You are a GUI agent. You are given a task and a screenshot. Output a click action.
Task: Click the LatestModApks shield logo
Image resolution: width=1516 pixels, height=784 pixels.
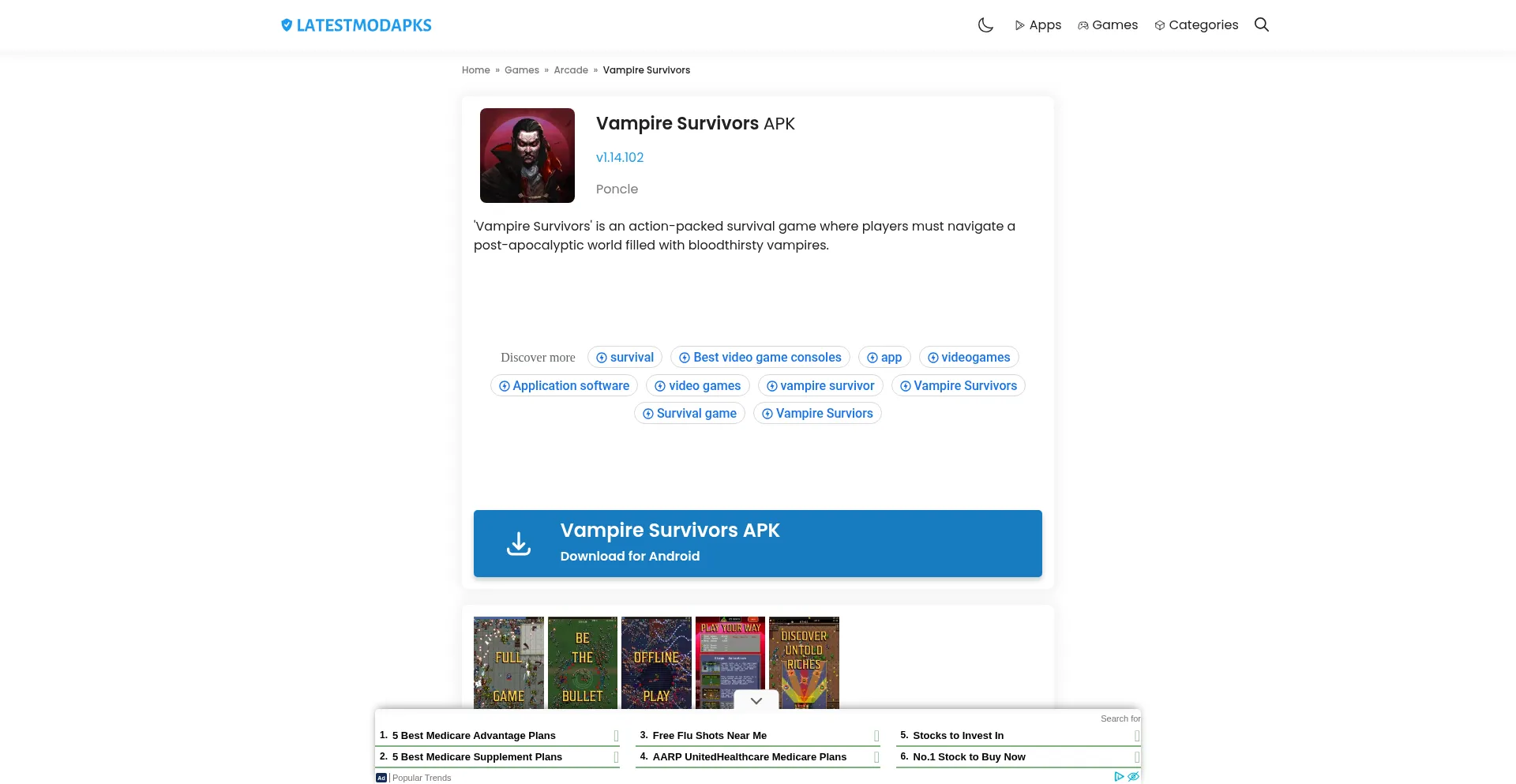287,25
